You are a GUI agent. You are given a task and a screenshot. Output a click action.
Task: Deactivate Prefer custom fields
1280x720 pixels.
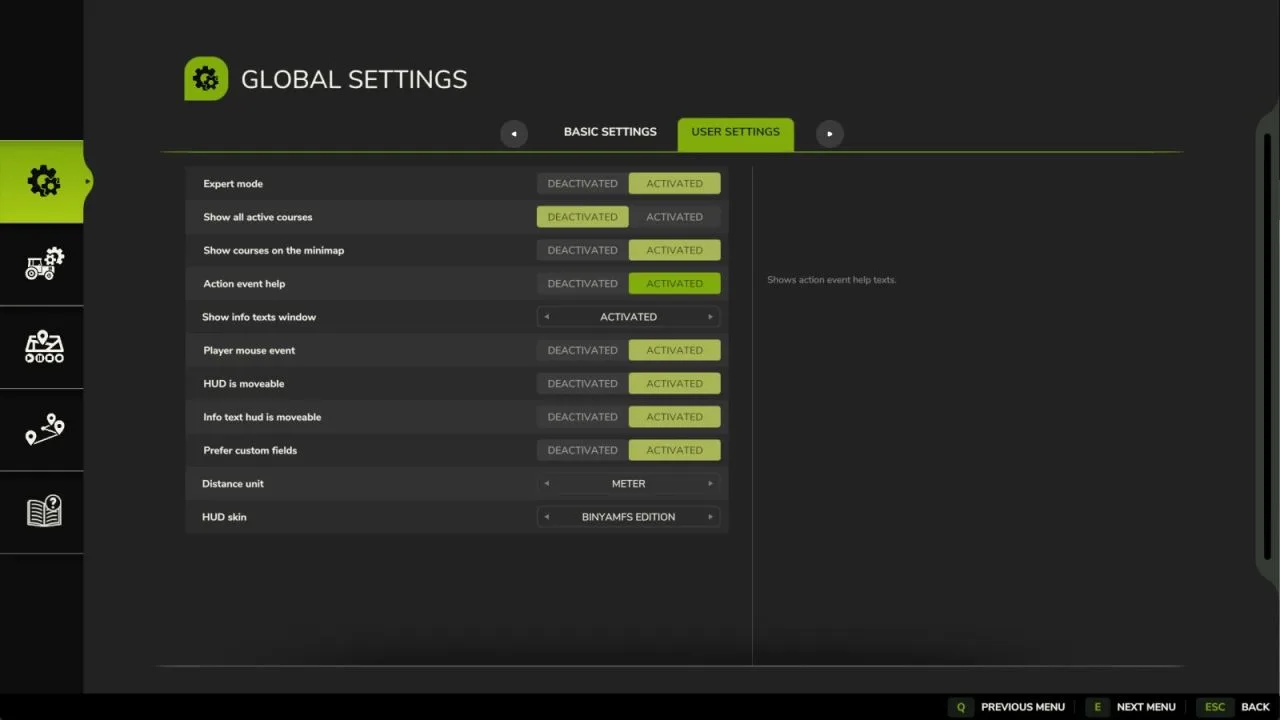click(x=583, y=450)
